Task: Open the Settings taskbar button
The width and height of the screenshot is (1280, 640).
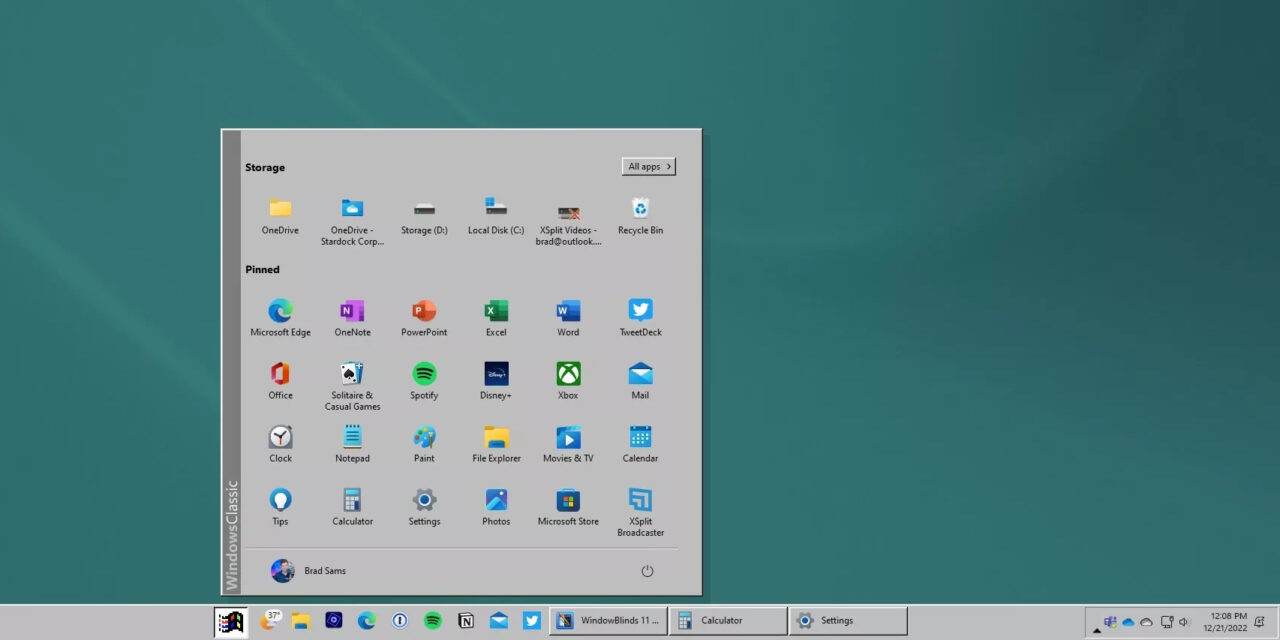Action: [x=847, y=621]
